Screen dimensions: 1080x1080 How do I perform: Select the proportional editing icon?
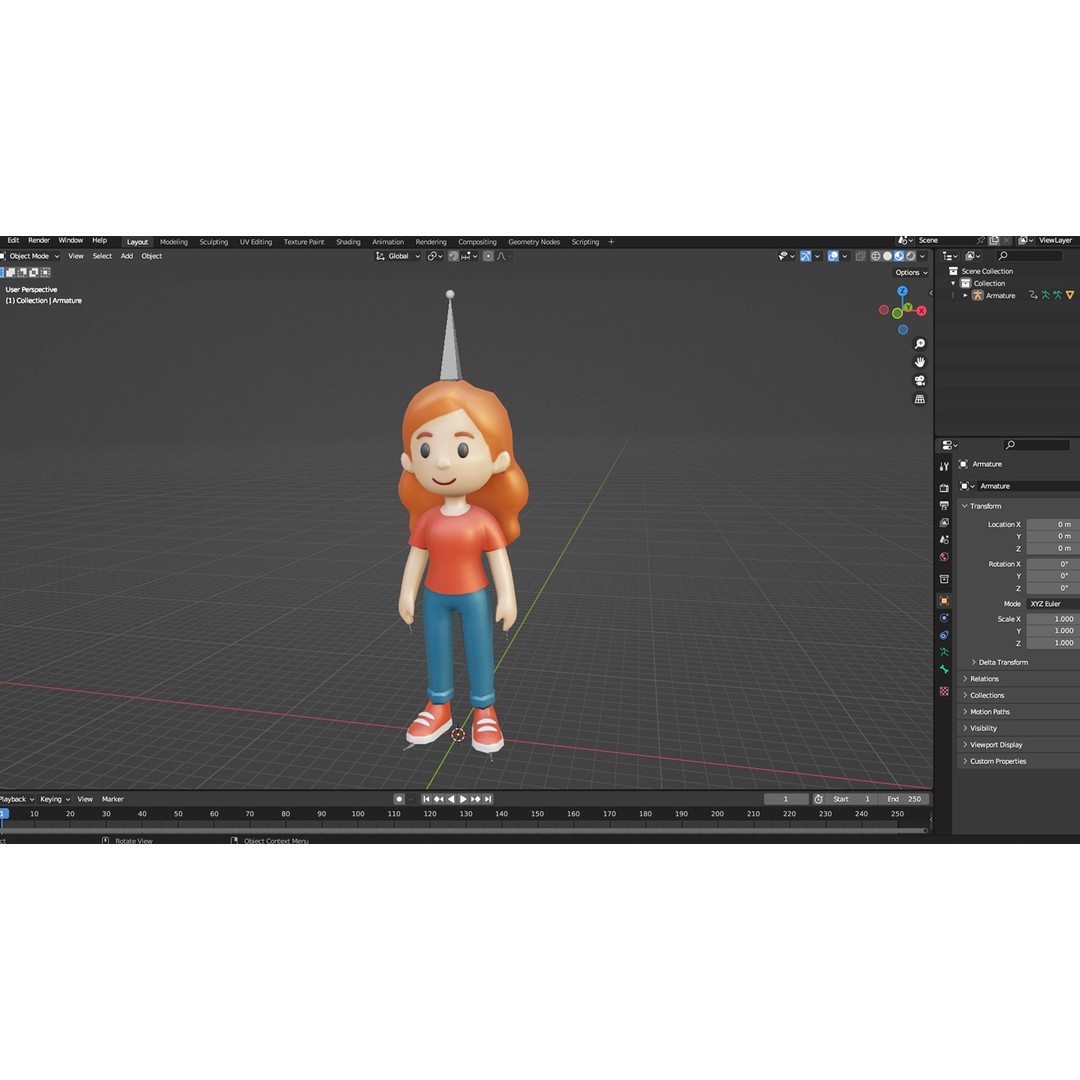tap(488, 256)
